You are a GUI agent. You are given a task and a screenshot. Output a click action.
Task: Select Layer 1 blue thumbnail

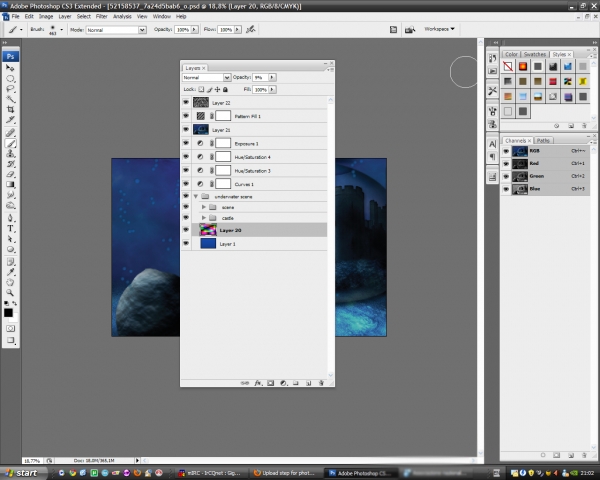208,243
